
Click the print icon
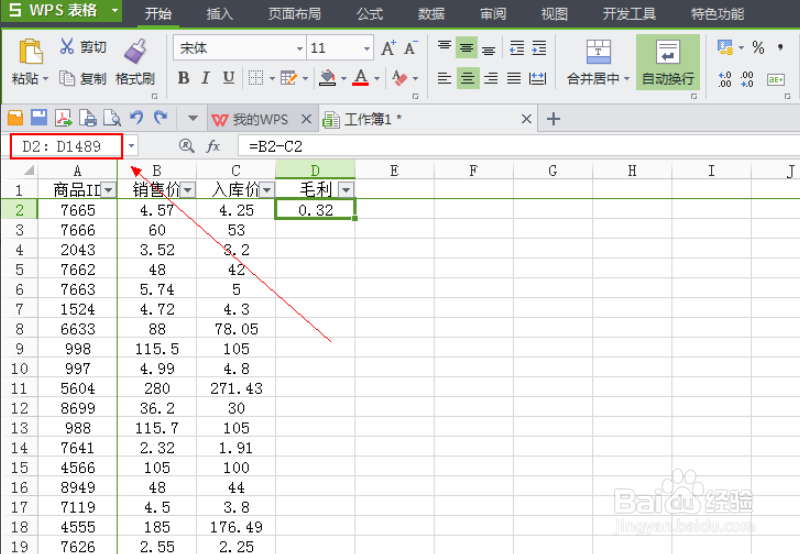click(x=88, y=118)
